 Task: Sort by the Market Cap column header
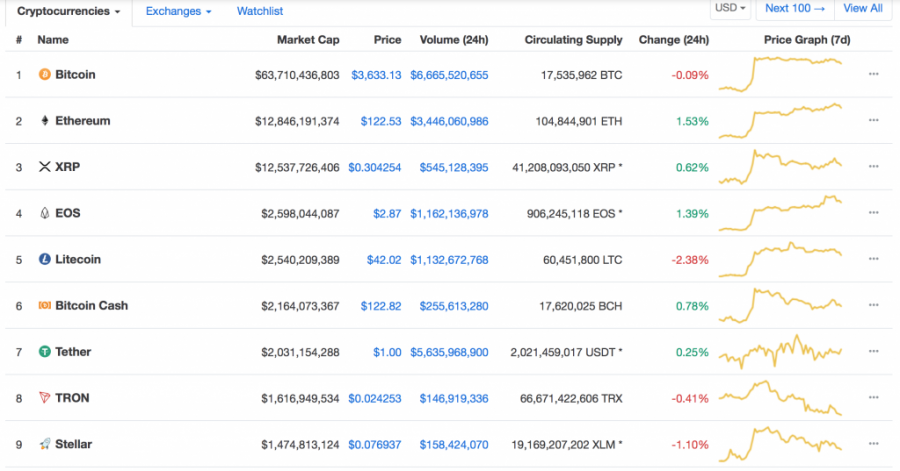pyautogui.click(x=308, y=40)
